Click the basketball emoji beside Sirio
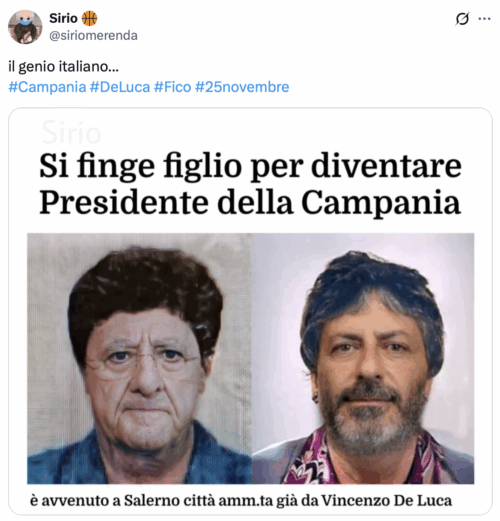 click(89, 18)
